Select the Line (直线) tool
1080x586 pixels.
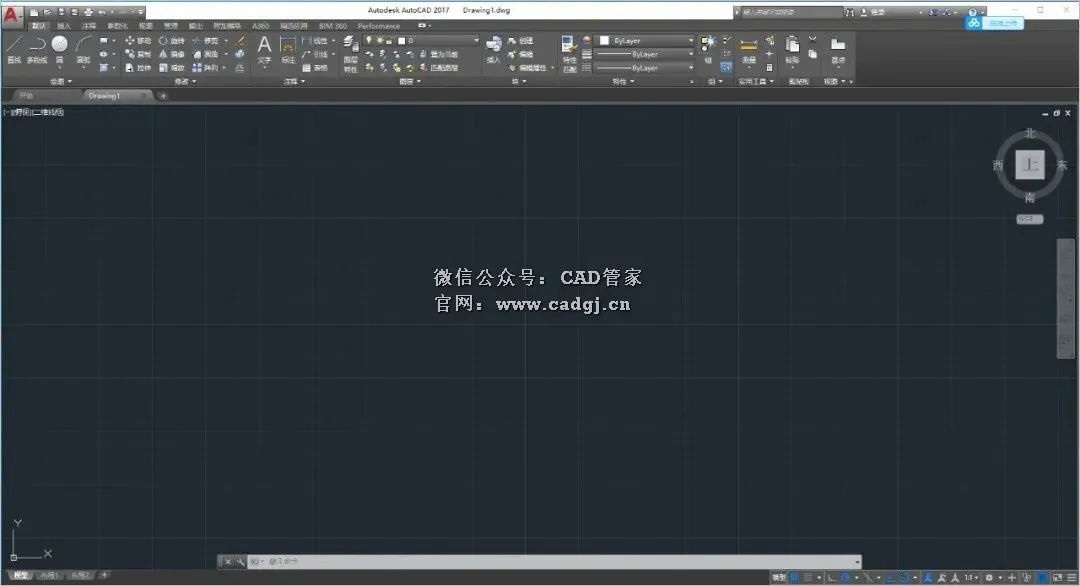coord(14,50)
